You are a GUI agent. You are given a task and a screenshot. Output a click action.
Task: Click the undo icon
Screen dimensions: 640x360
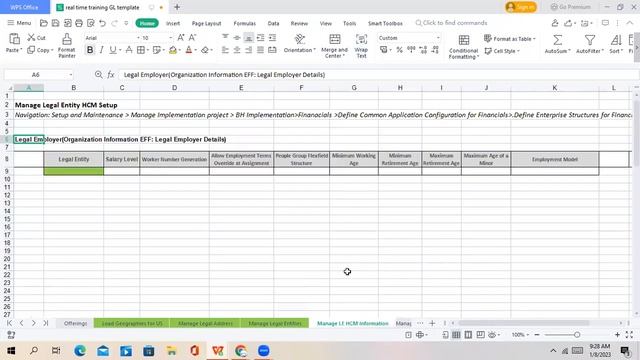pyautogui.click(x=102, y=23)
